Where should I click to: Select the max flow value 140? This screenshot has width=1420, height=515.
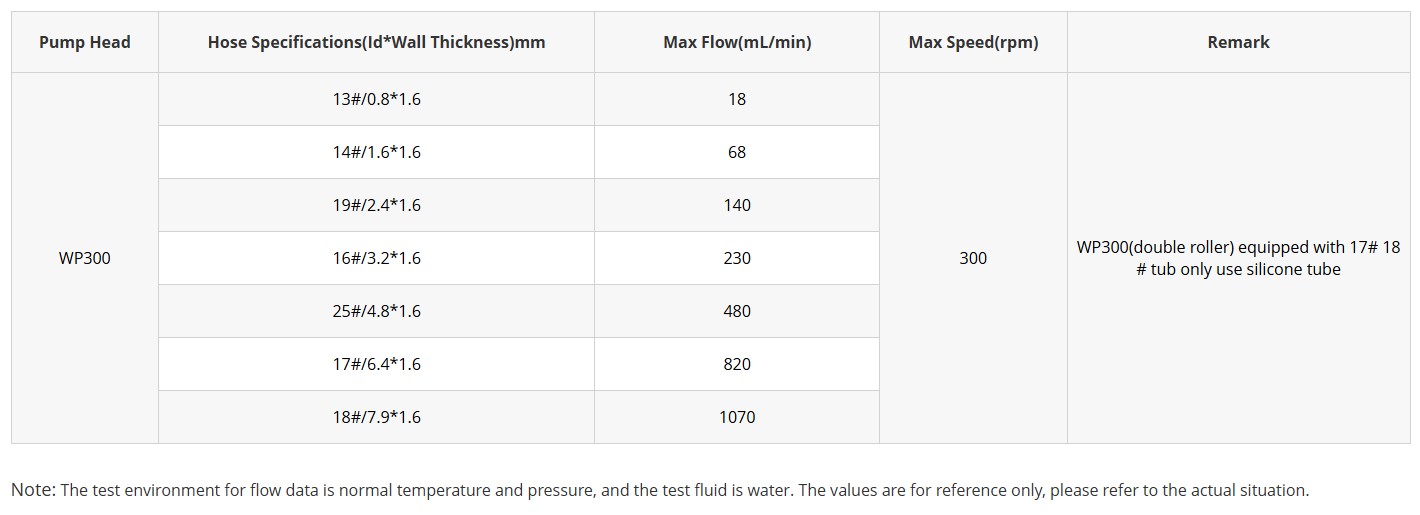(x=737, y=205)
